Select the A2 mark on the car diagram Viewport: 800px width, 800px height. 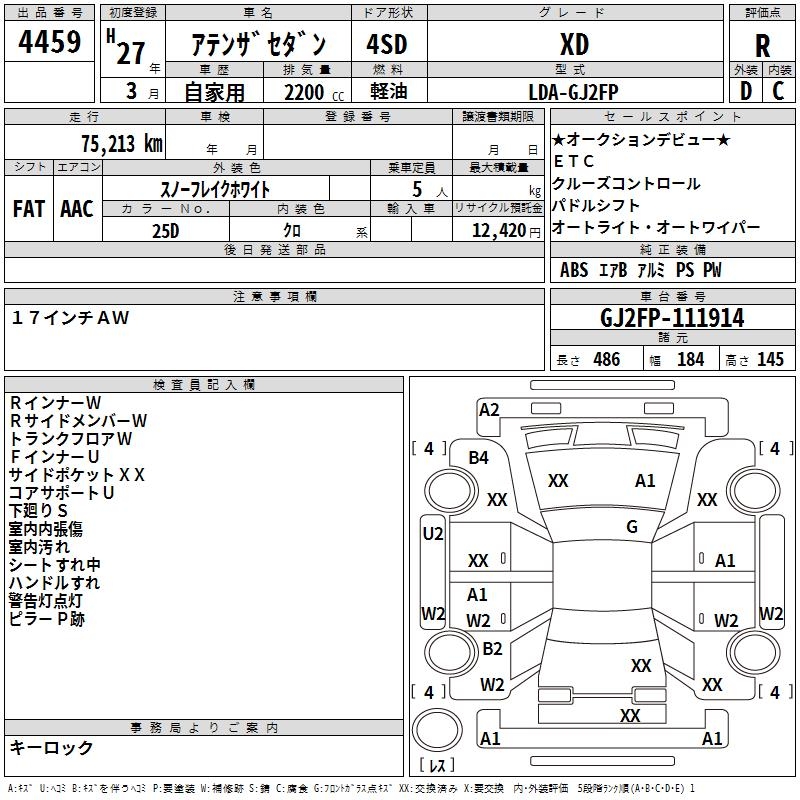pyautogui.click(x=489, y=410)
